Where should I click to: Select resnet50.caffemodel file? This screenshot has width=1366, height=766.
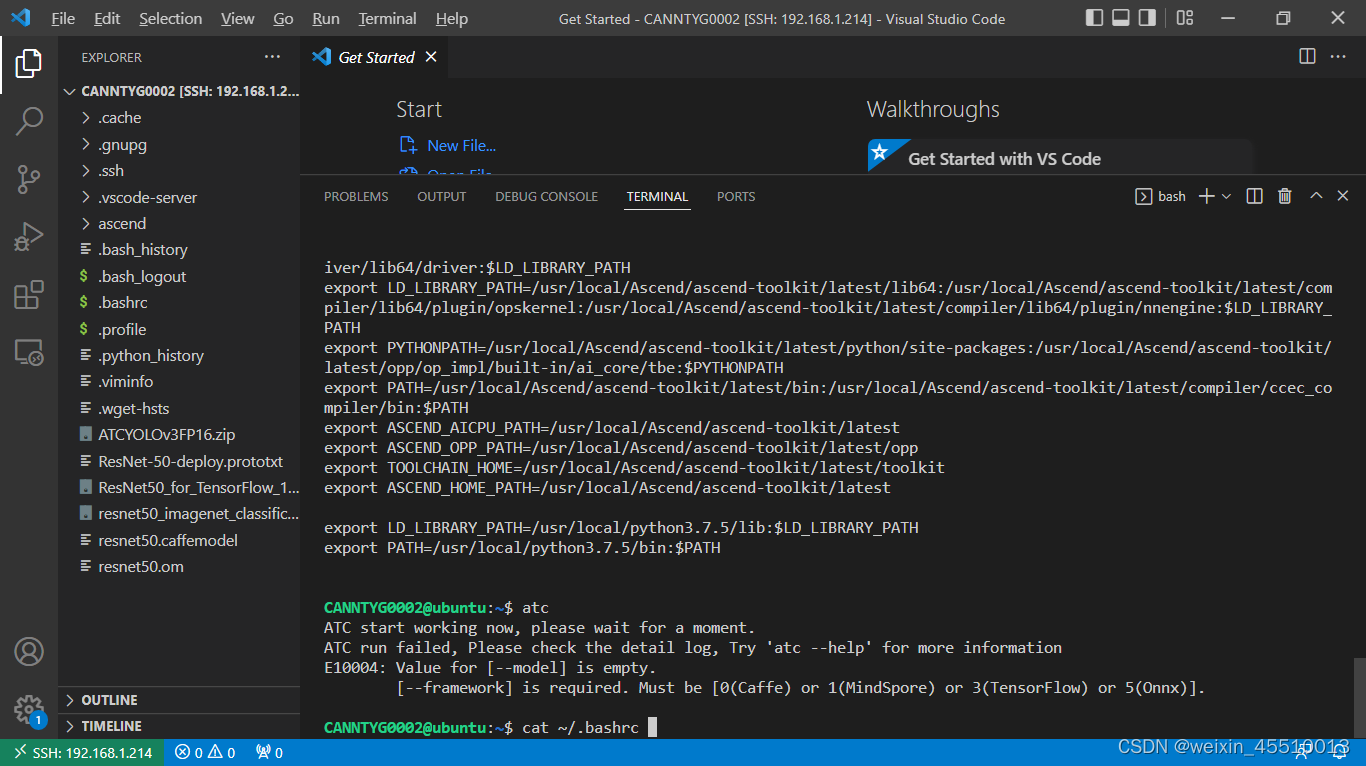point(180,540)
